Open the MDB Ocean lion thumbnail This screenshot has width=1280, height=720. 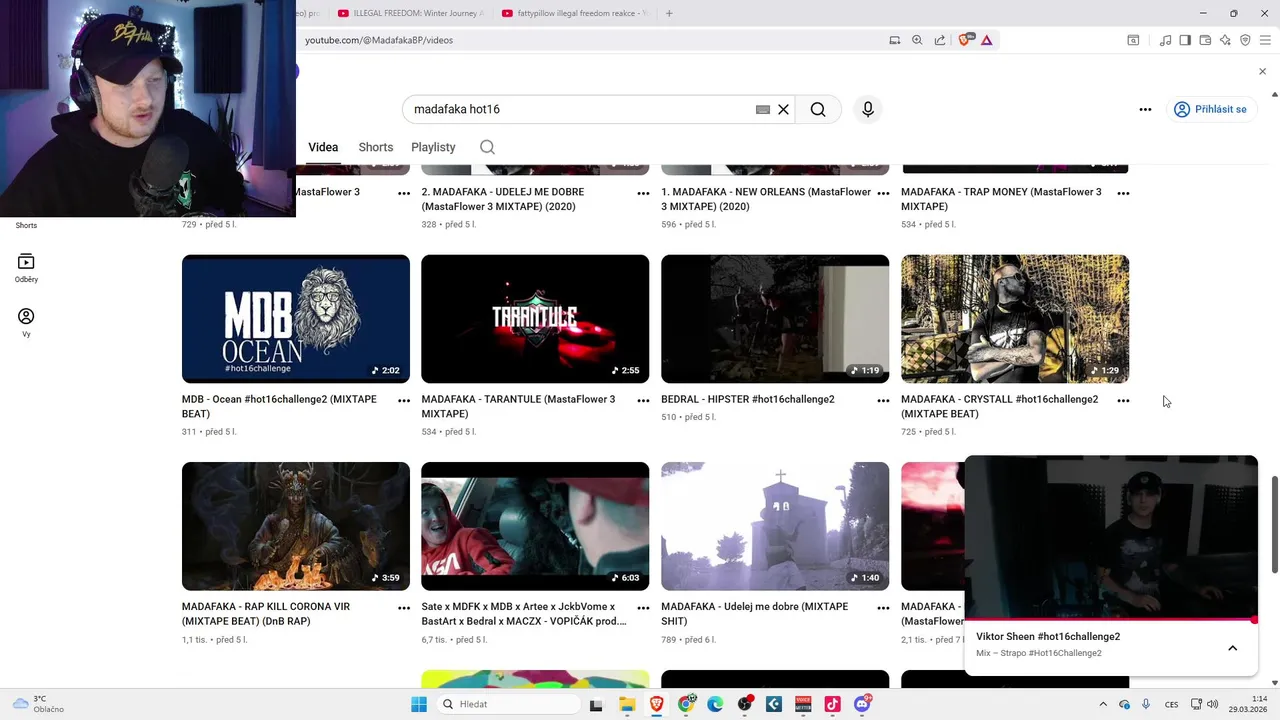pyautogui.click(x=296, y=319)
